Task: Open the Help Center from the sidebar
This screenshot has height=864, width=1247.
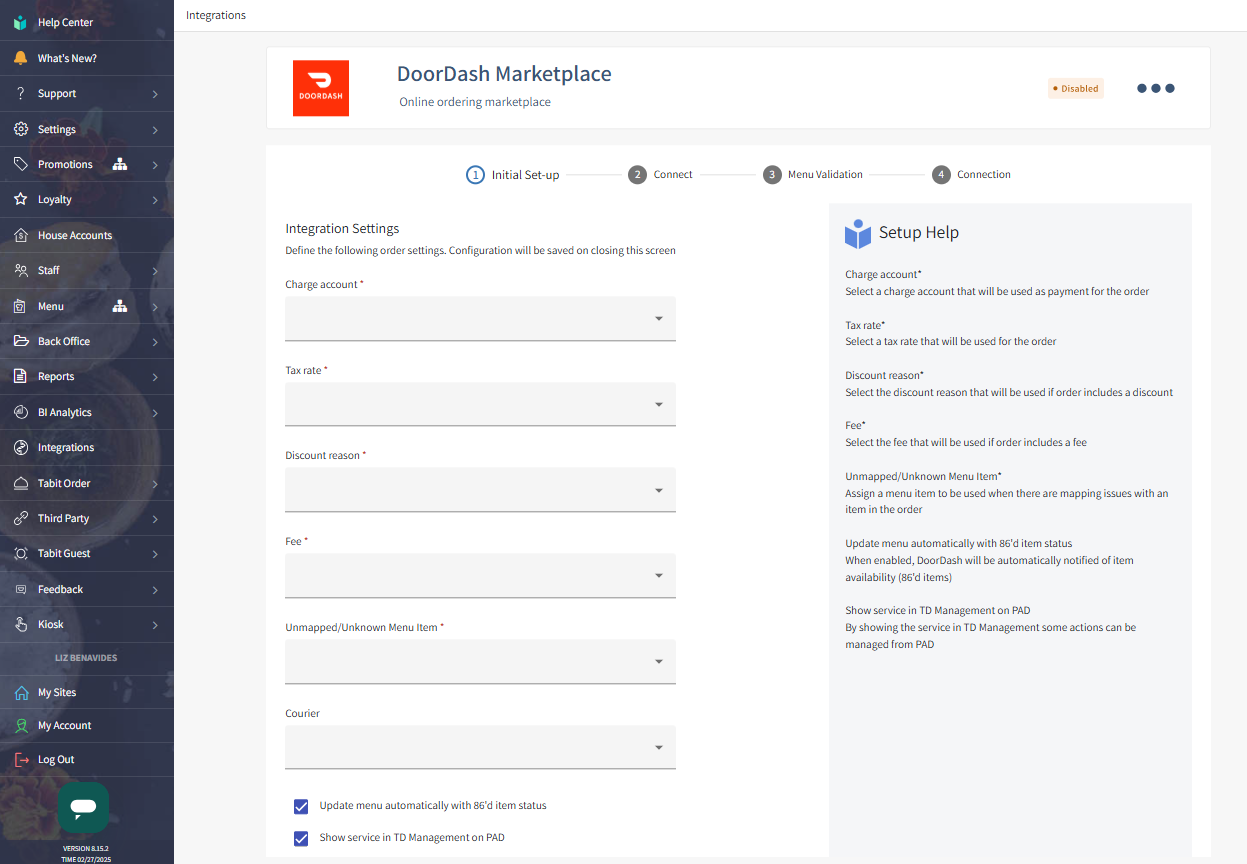Action: pyautogui.click(x=20, y=21)
